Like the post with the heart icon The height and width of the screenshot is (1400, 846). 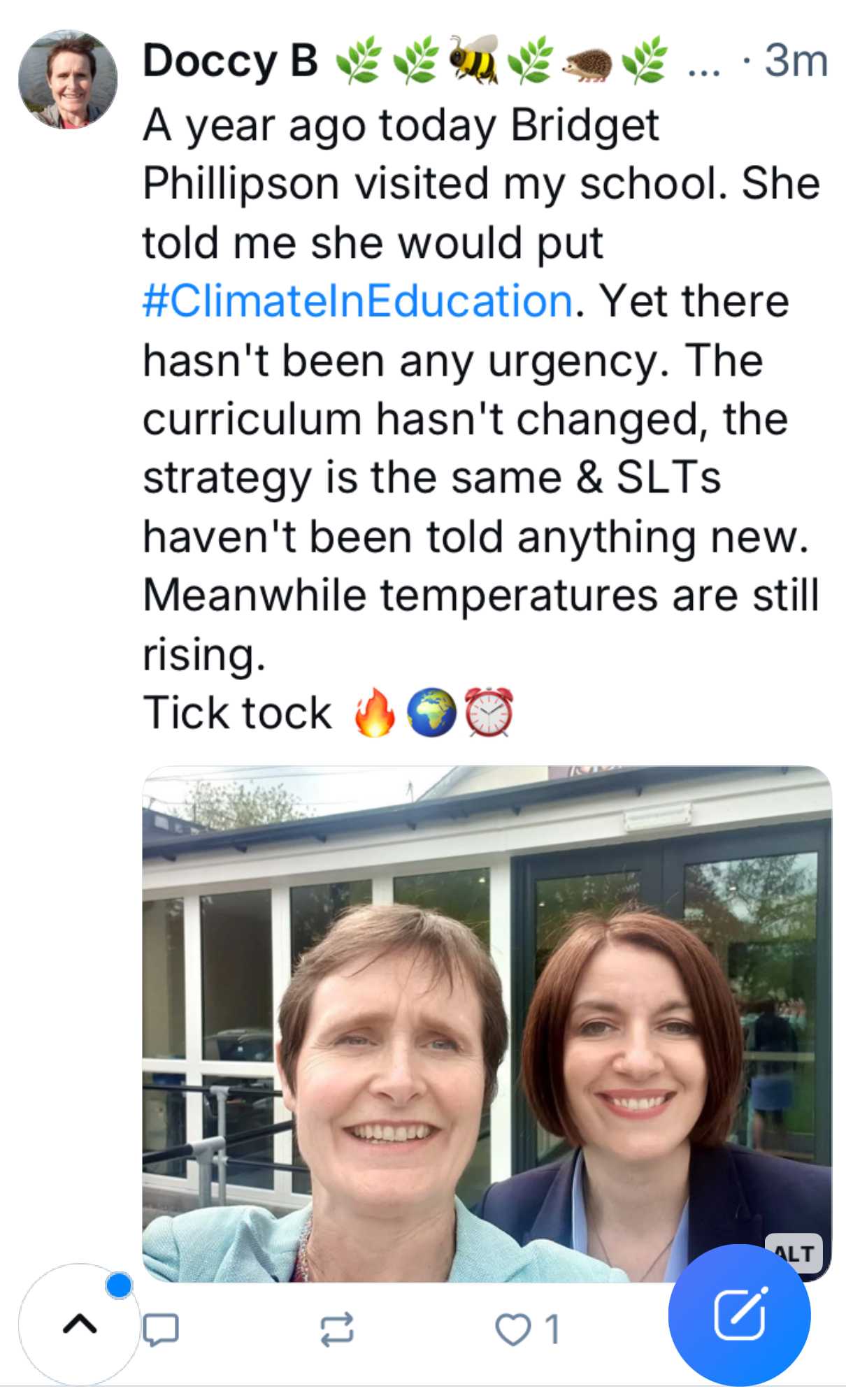(513, 1329)
